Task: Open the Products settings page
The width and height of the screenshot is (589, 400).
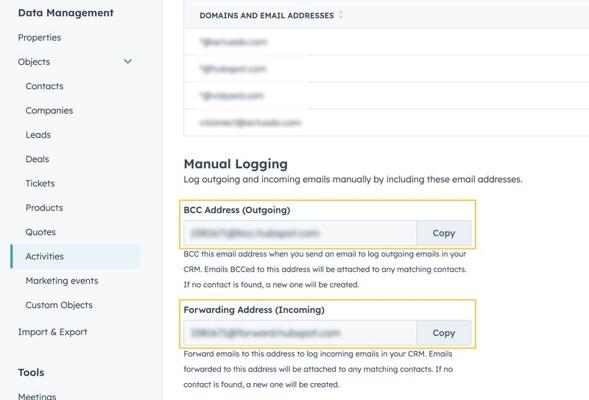Action: click(x=44, y=208)
